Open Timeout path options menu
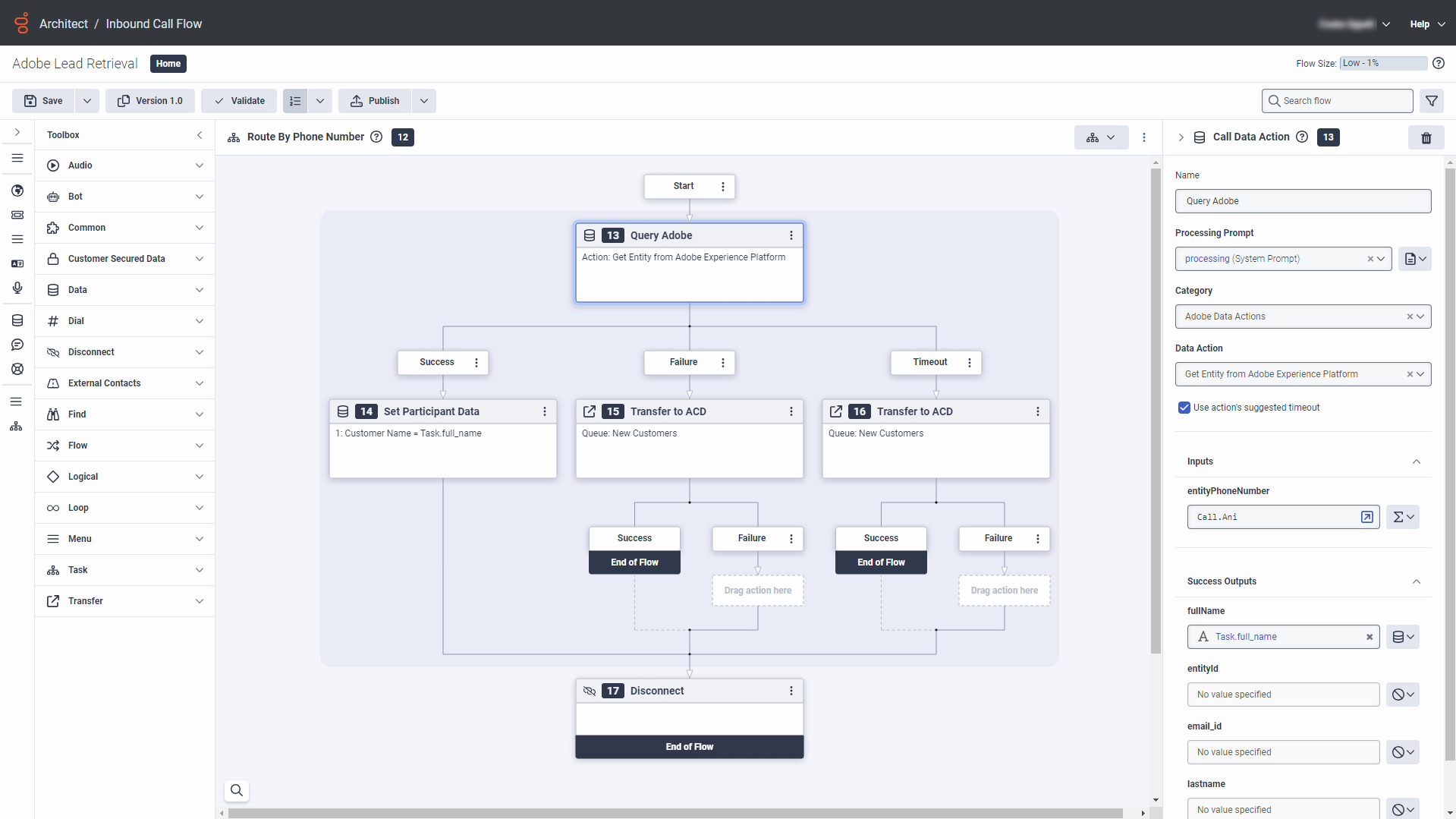This screenshot has height=819, width=1456. (x=970, y=362)
